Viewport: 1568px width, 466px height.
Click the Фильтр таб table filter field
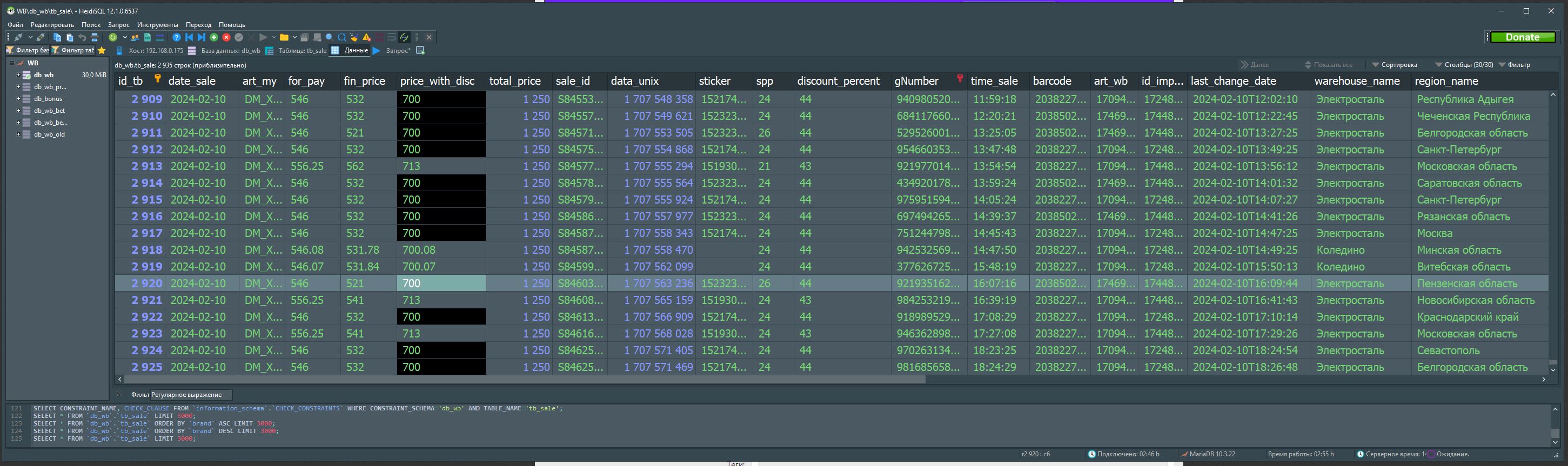pos(73,51)
